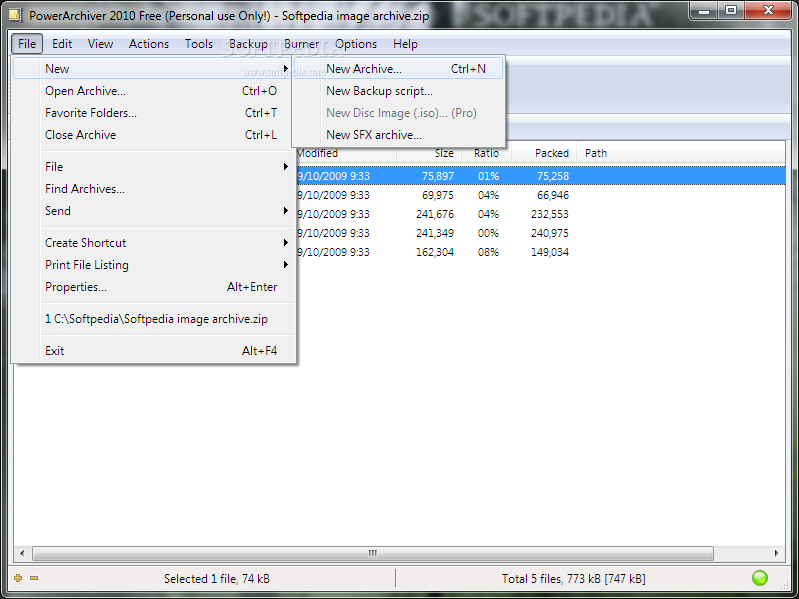This screenshot has height=599, width=799.
Task: Expand the Send submenu
Action: click(152, 210)
